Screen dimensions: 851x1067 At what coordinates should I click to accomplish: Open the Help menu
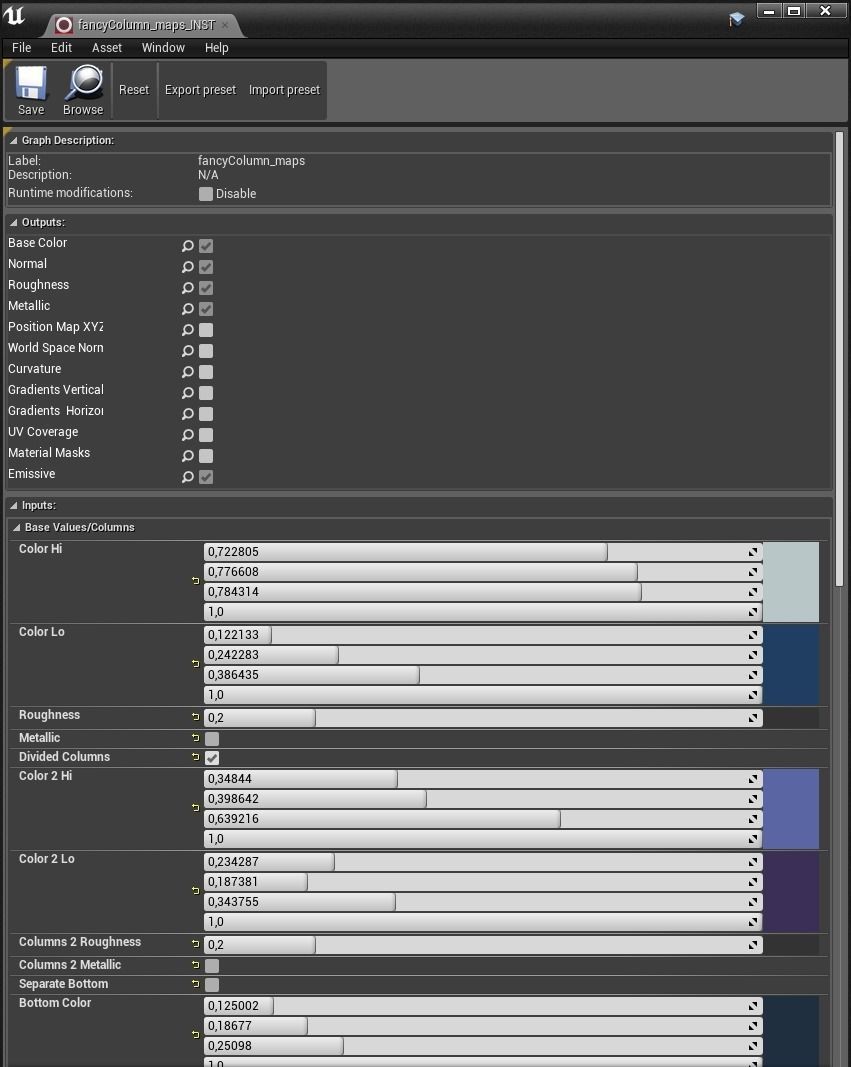216,48
